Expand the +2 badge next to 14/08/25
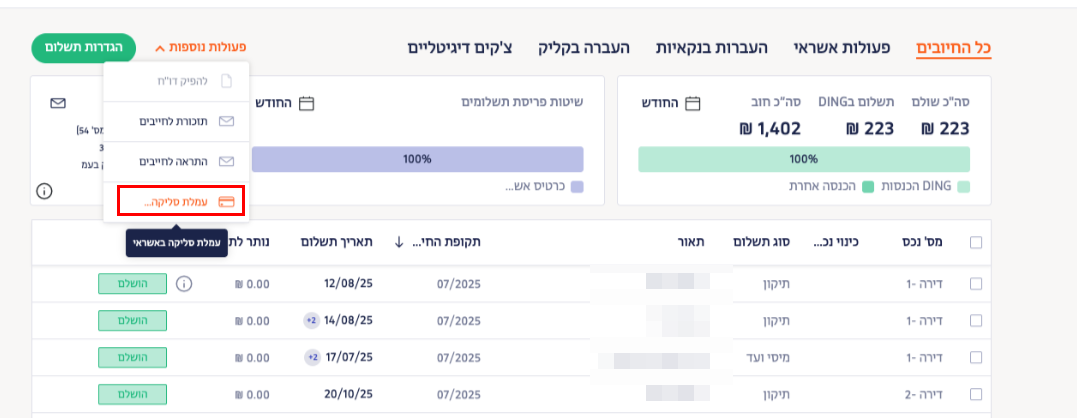Viewport: 1077px width, 418px height. [312, 321]
